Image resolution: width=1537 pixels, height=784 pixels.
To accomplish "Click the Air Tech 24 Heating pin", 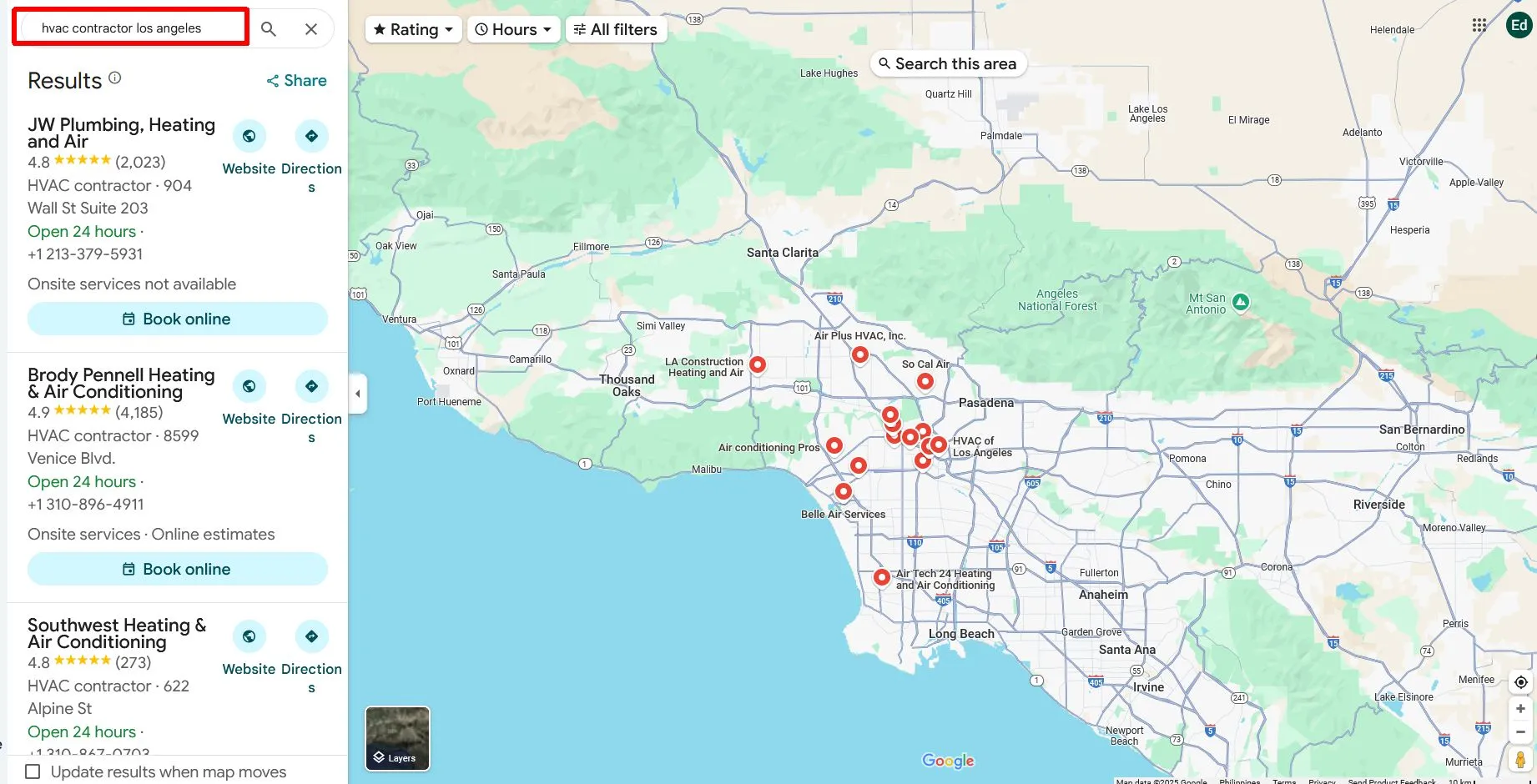I will click(882, 576).
